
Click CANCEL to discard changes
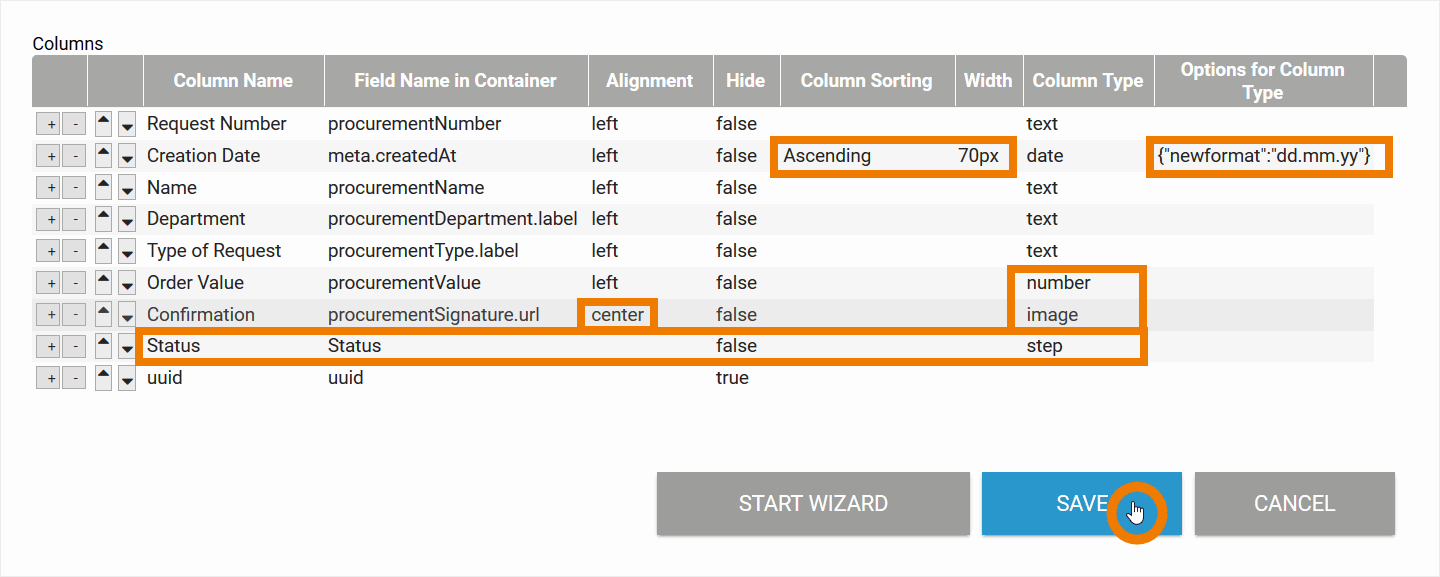pyautogui.click(x=1294, y=503)
